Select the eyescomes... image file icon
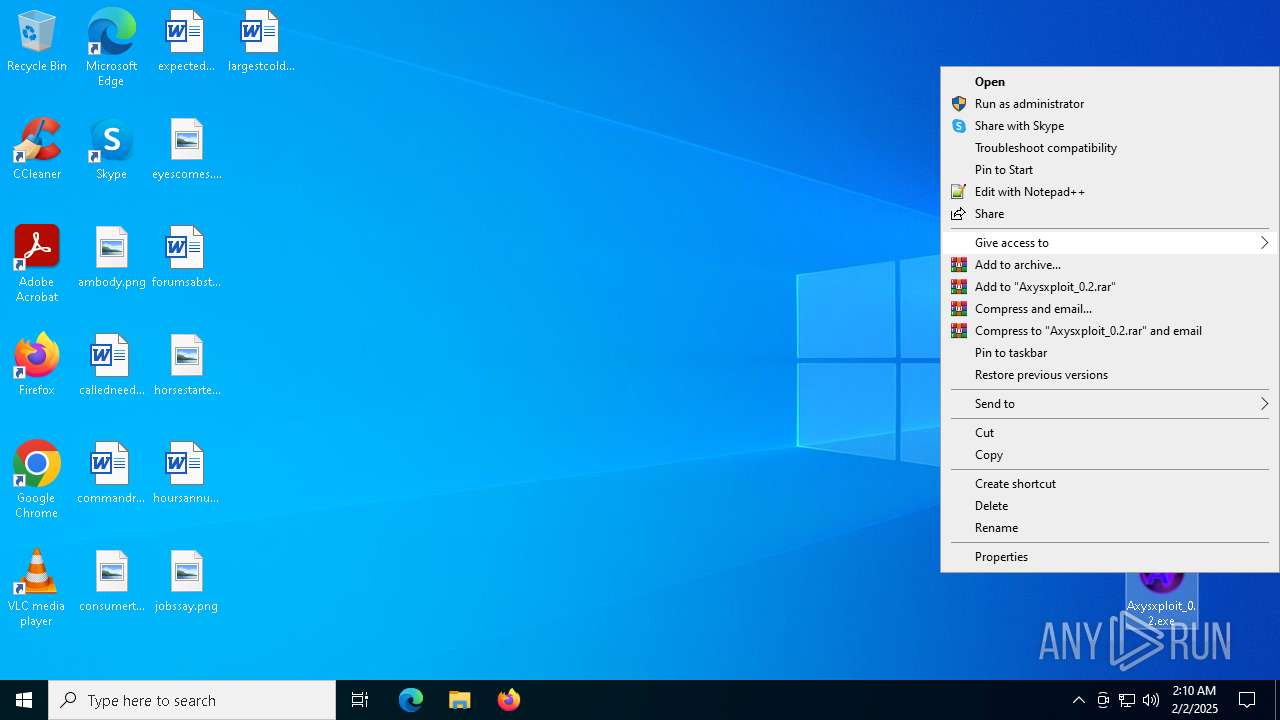This screenshot has width=1280, height=720. [x=186, y=150]
